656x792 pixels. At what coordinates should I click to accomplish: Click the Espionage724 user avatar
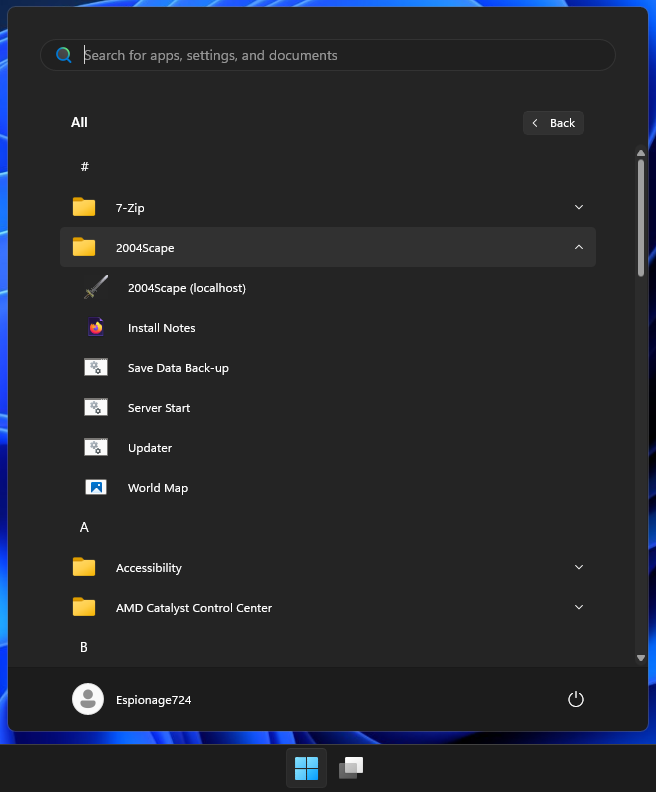click(x=88, y=700)
